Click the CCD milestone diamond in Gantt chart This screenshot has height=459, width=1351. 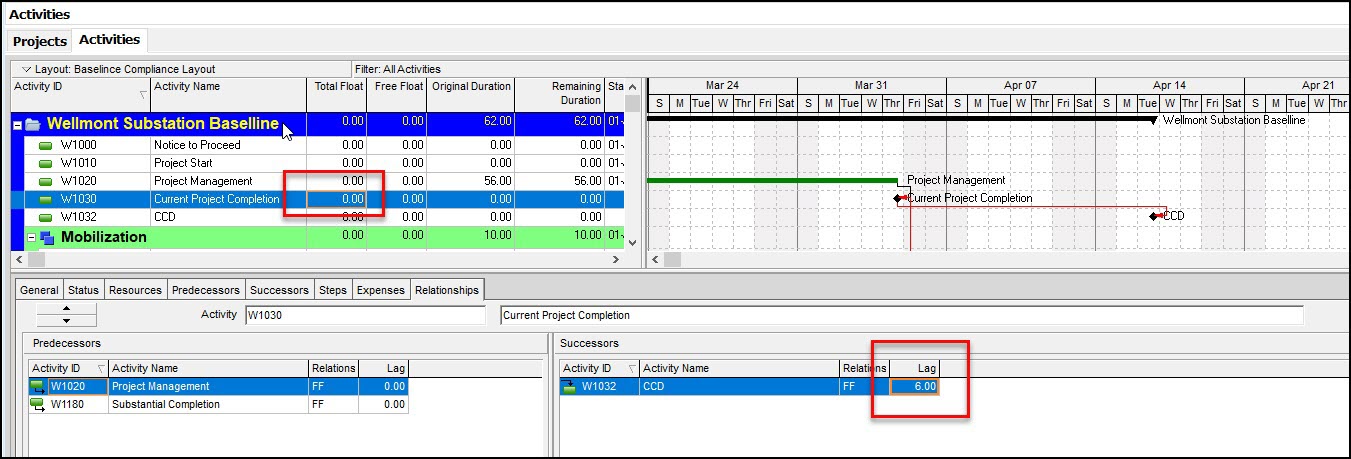1154,216
